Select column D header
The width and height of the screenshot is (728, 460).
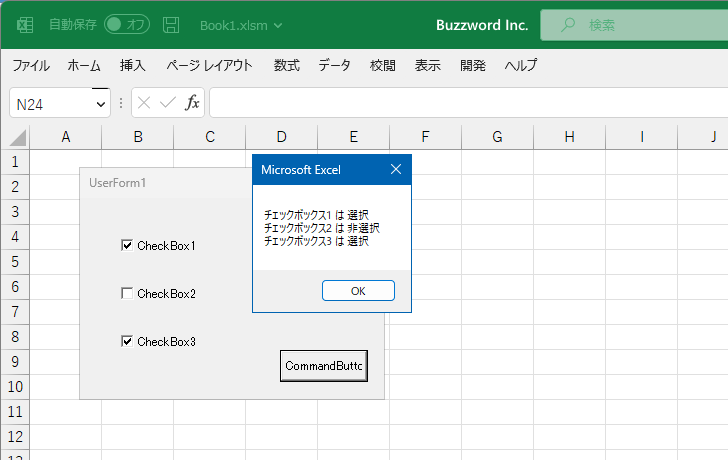click(x=282, y=137)
